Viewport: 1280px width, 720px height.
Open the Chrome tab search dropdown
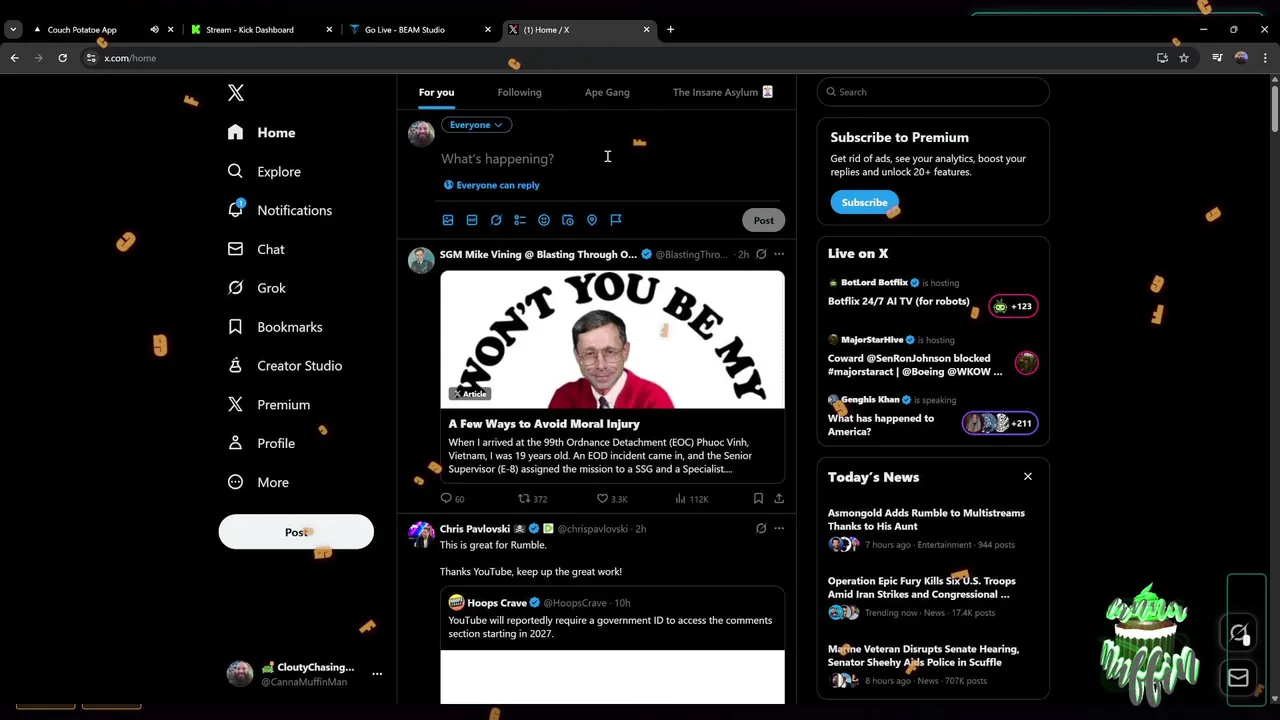(13, 29)
